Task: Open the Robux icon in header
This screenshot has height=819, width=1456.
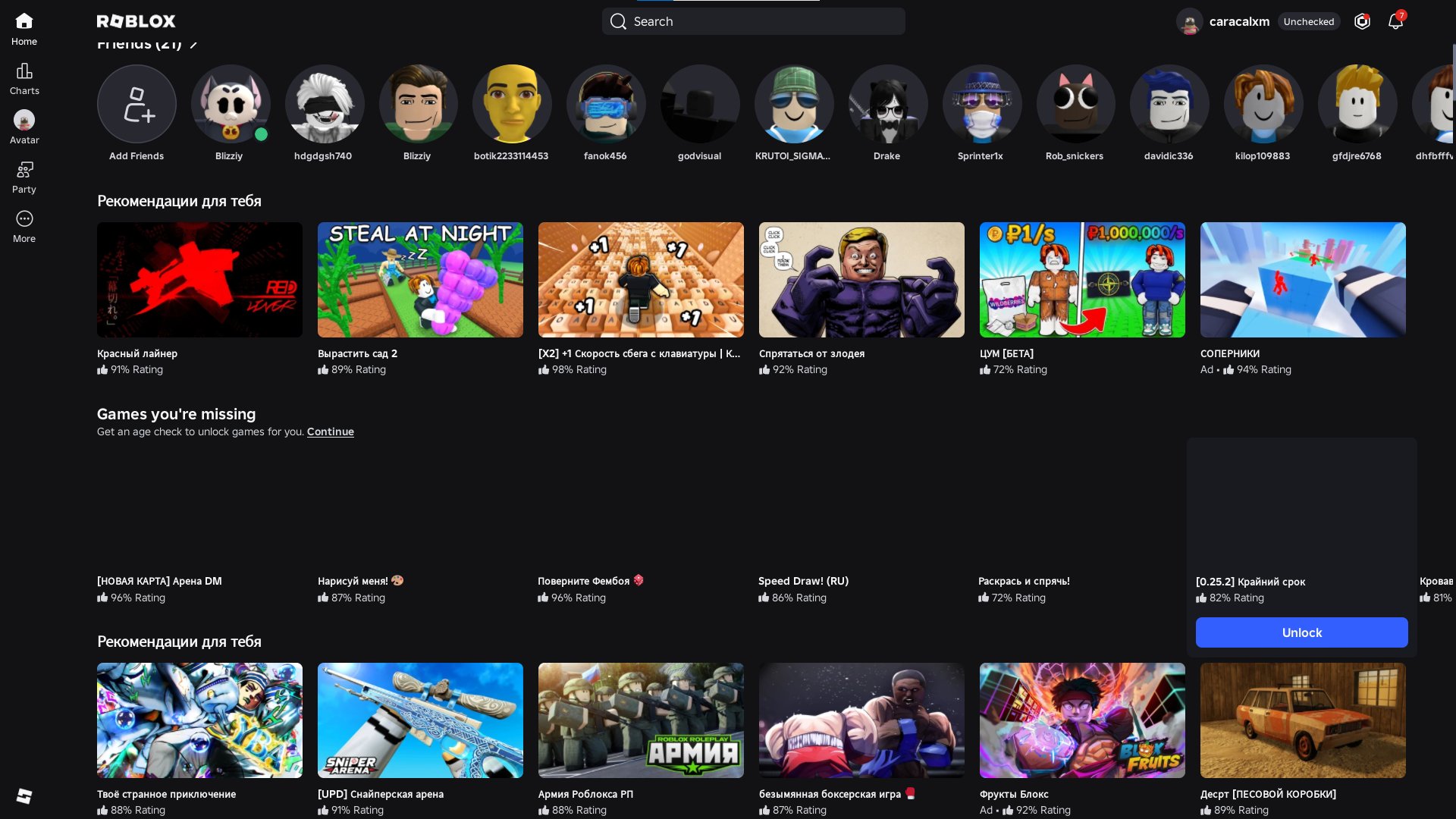Action: (x=1362, y=21)
